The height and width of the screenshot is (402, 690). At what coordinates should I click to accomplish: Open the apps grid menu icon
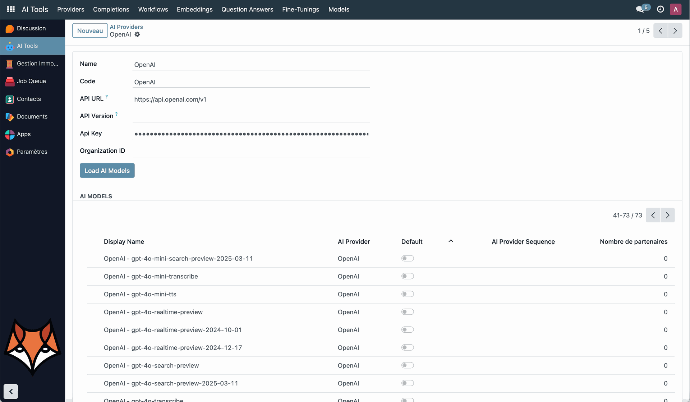(x=11, y=9)
